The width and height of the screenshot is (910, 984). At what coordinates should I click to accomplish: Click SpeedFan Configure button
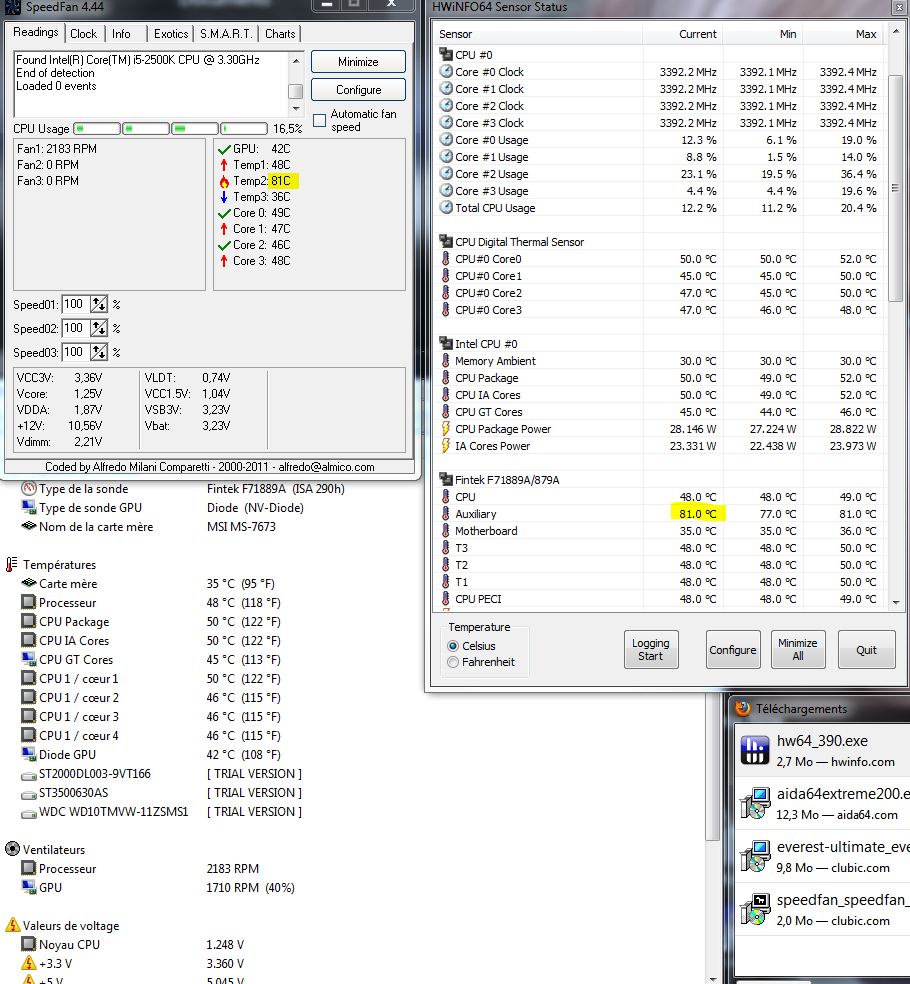click(358, 90)
